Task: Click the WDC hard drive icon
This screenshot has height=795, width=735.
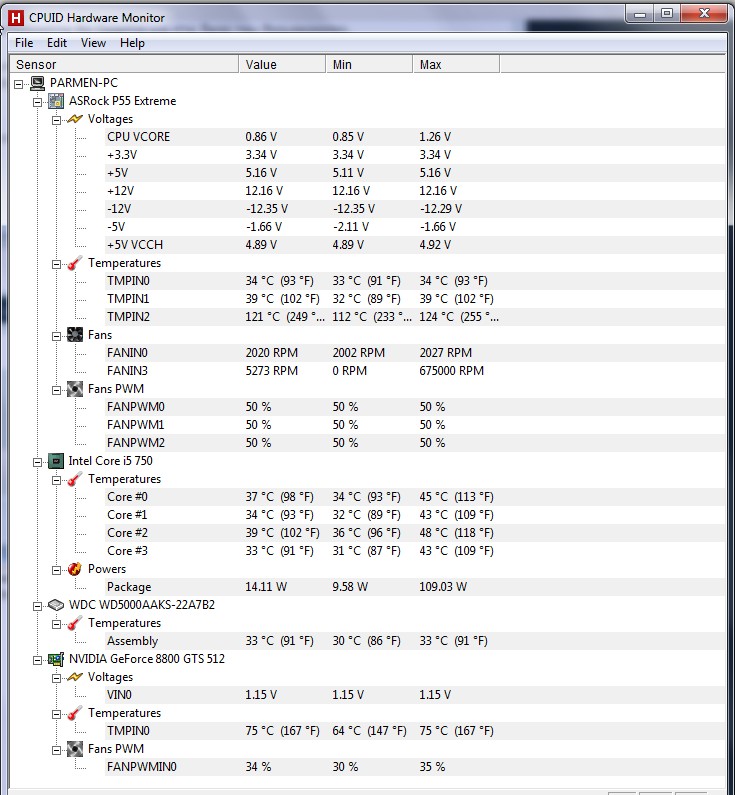Action: (x=56, y=605)
